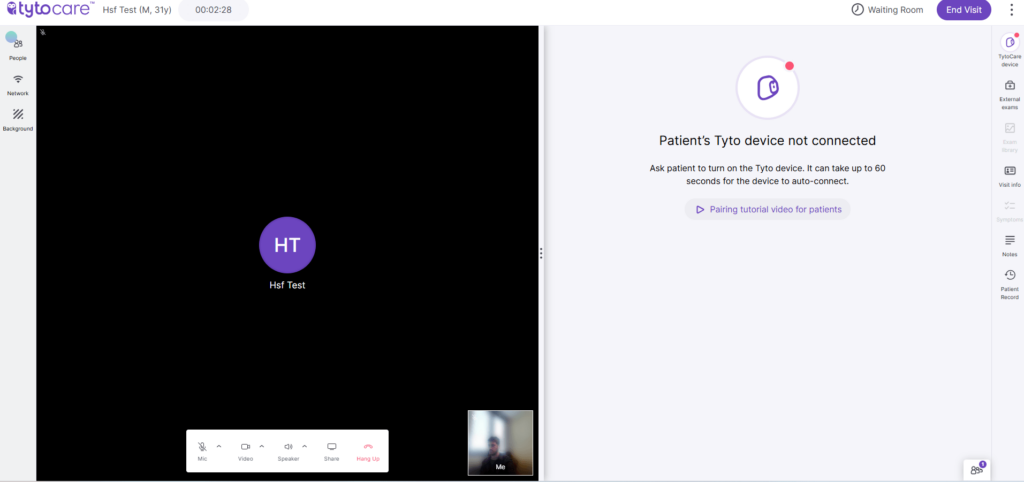Open the Background effects option
Screen dimensions: 1024x482
point(18,117)
